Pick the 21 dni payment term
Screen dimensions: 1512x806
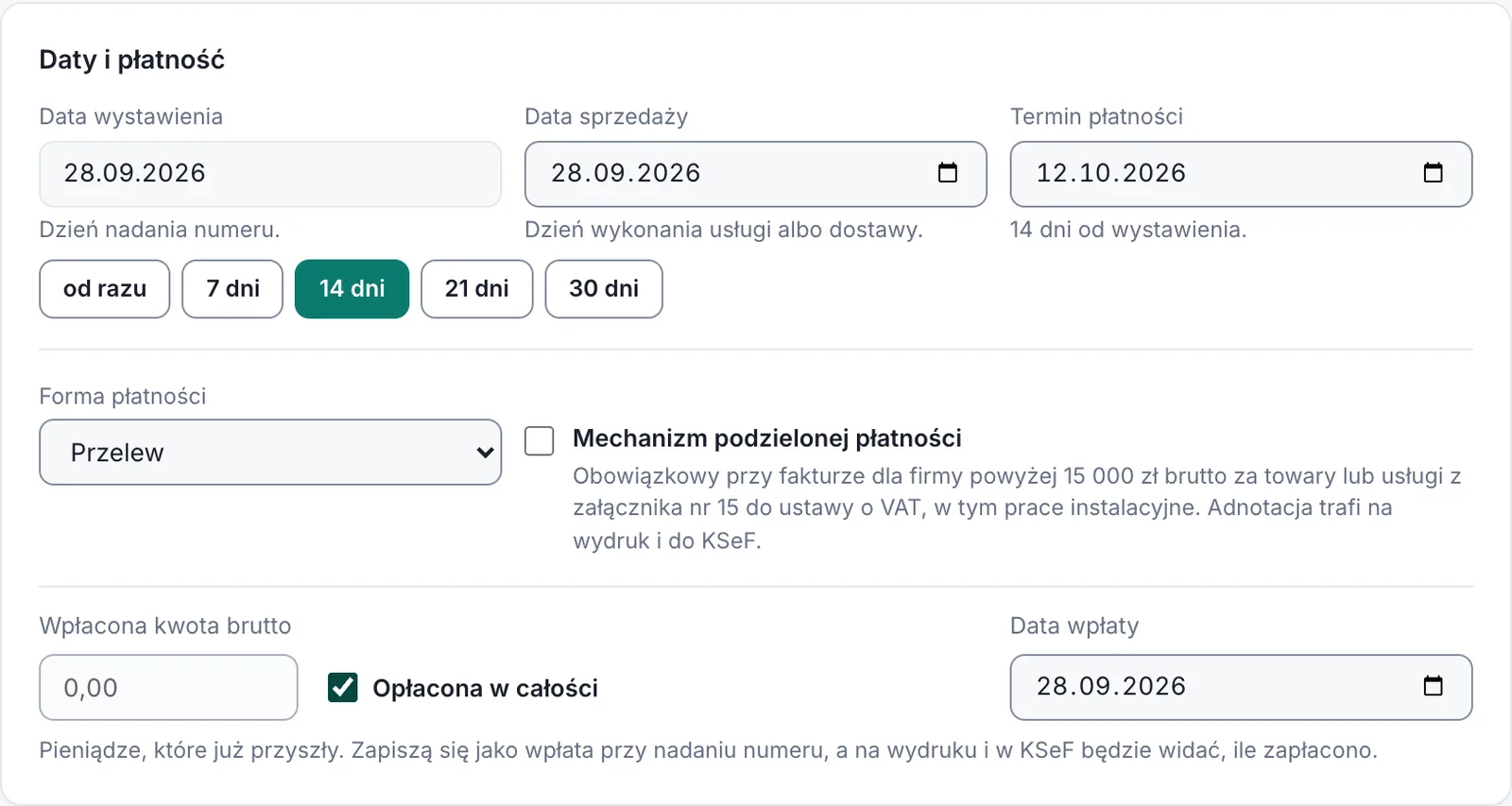click(x=477, y=289)
